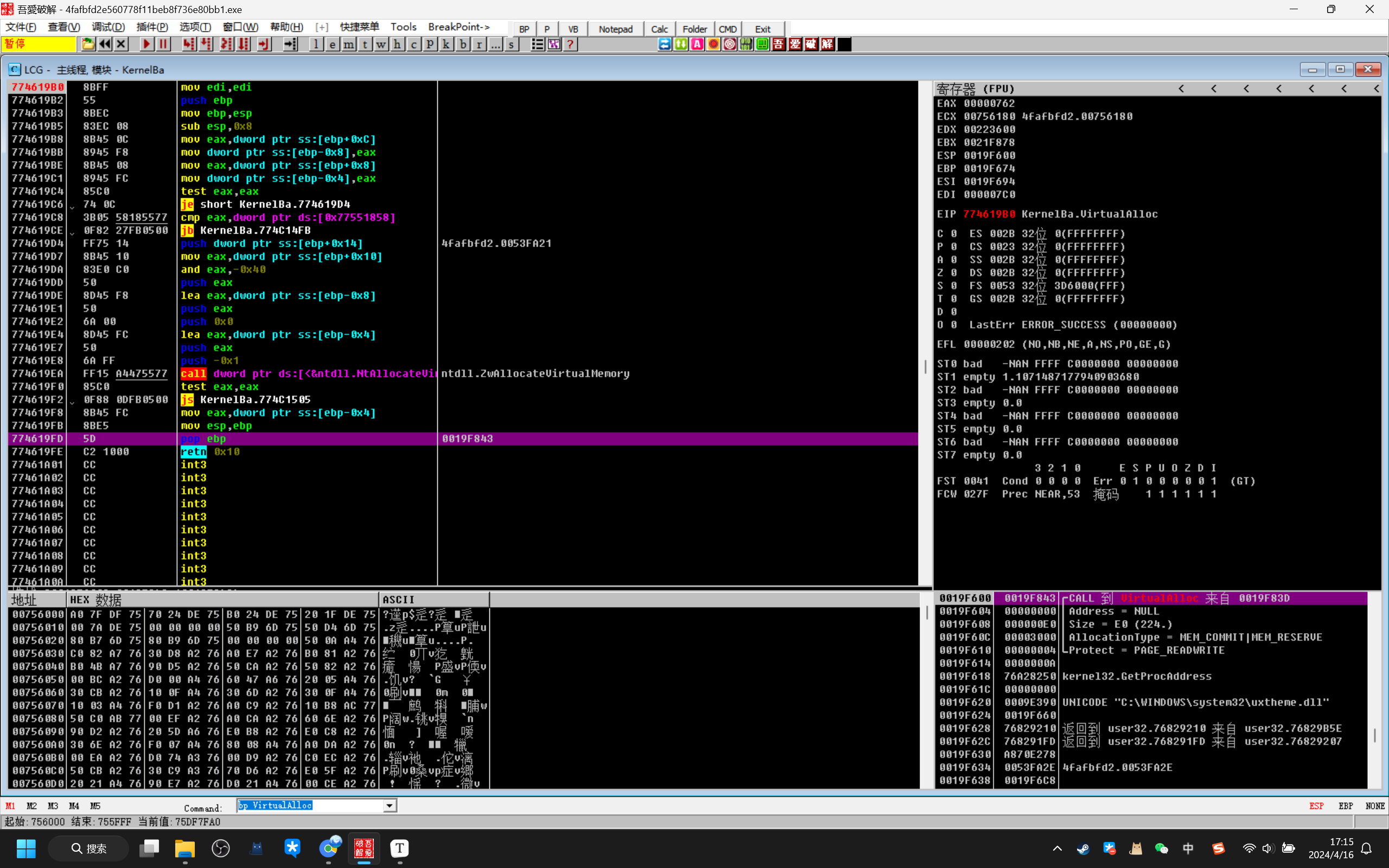Open help with the red question mark icon
The width and height of the screenshot is (1389, 868).
tap(570, 44)
